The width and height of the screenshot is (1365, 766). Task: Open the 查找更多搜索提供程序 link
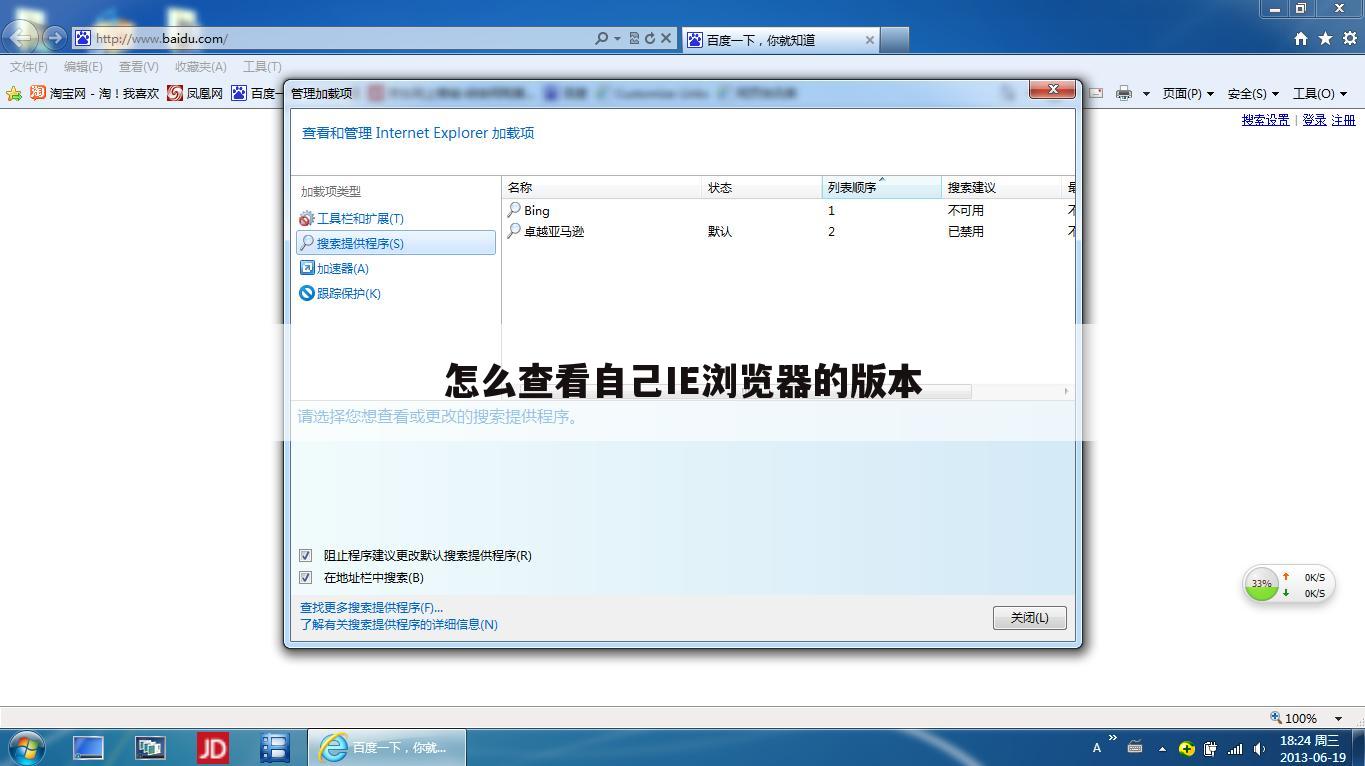click(371, 607)
